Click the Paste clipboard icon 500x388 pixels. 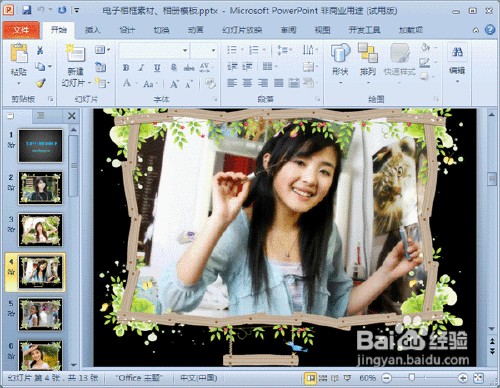(x=19, y=53)
